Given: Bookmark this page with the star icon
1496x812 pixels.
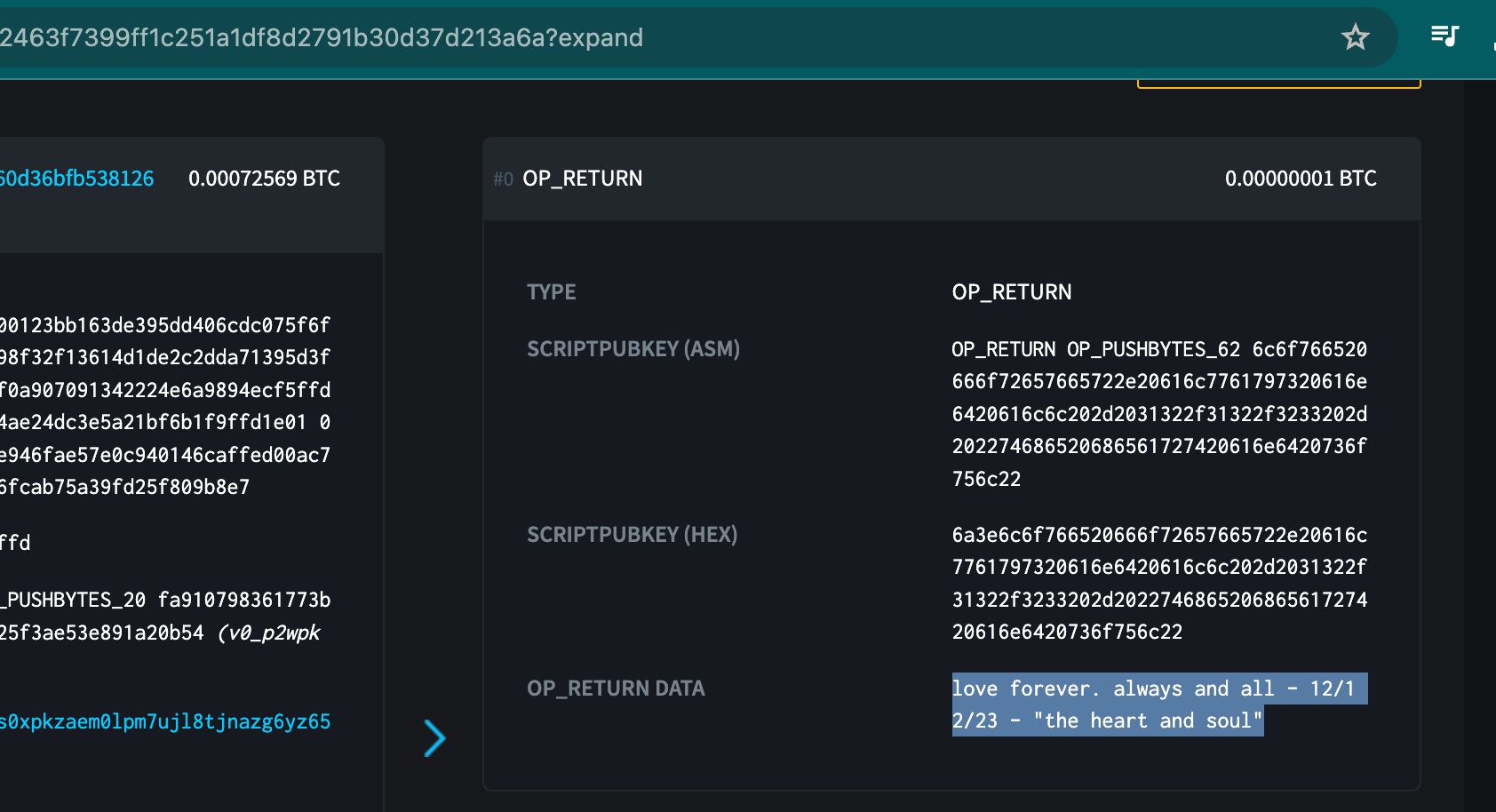Looking at the screenshot, I should [x=1355, y=37].
